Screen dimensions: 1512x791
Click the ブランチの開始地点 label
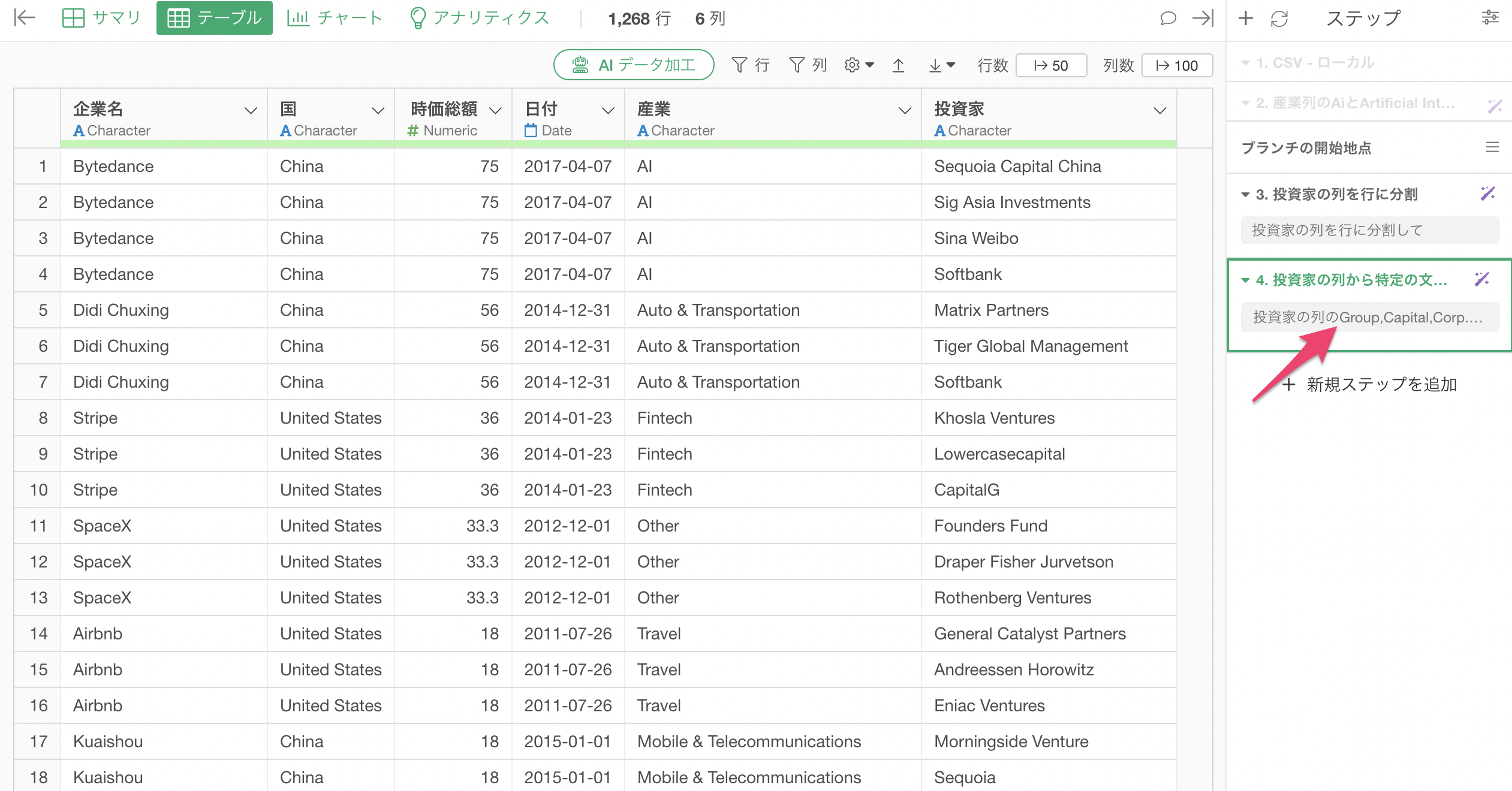1306,147
